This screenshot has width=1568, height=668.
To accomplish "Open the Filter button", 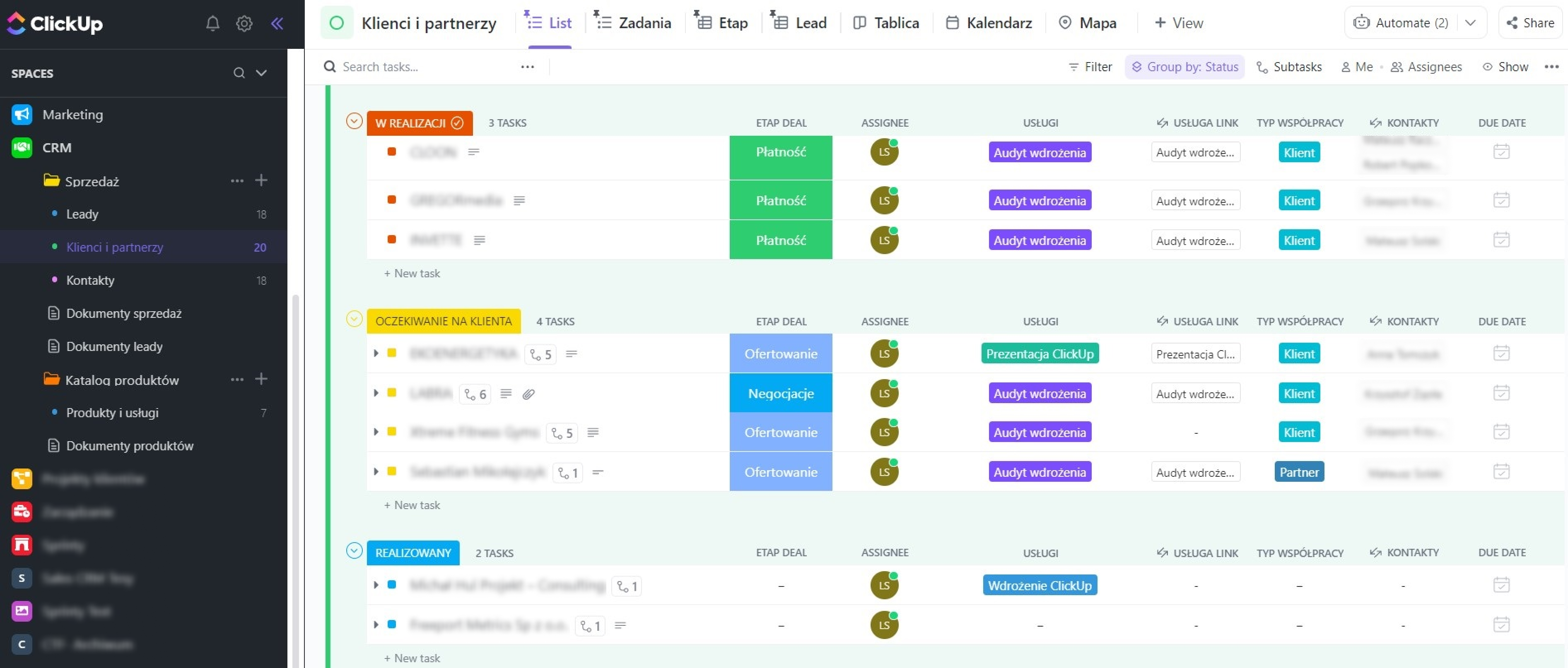I will [1090, 67].
